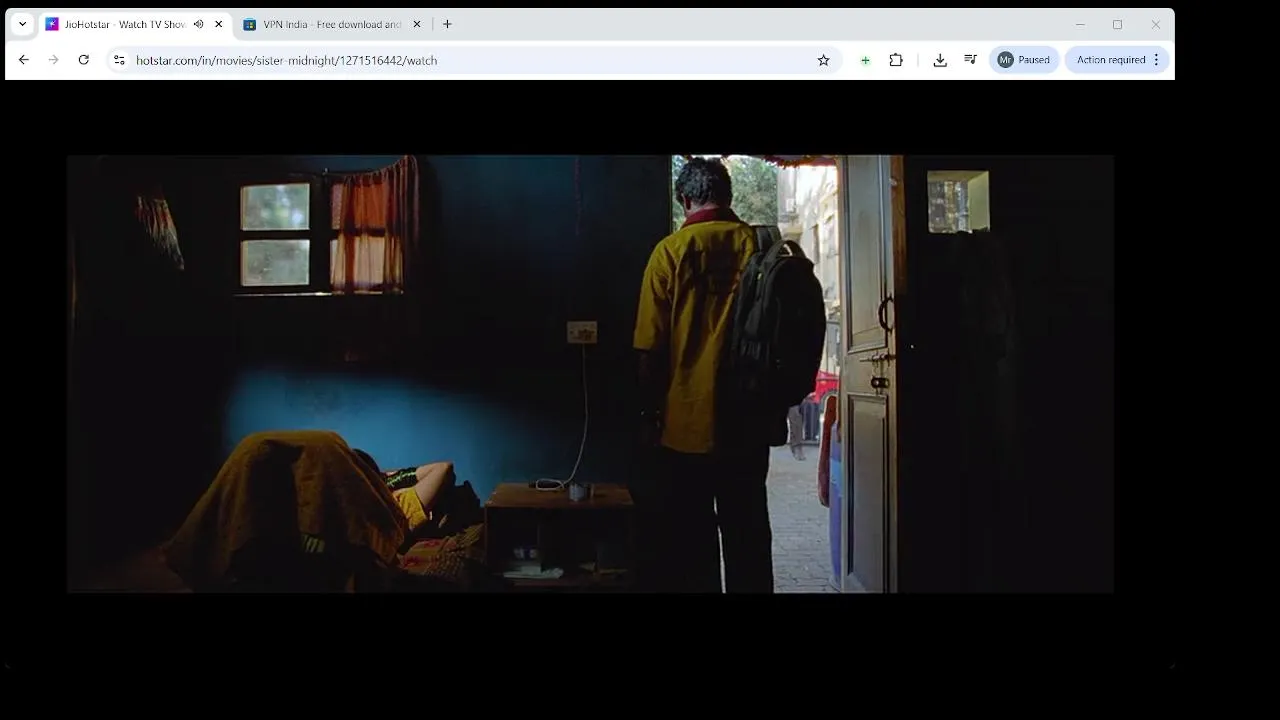Go forward to the next page

point(54,60)
